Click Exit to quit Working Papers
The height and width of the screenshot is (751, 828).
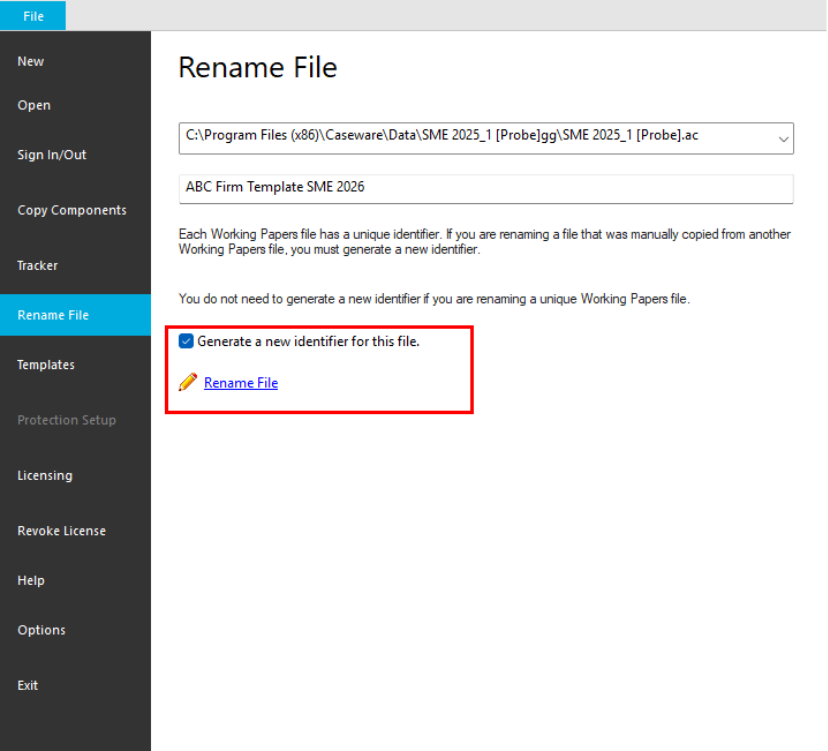click(28, 685)
